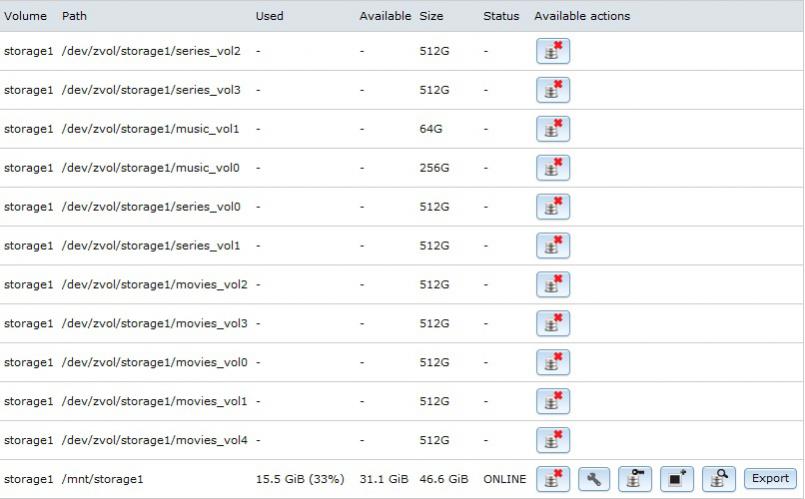Destroy the series_vol2 zvol via its delete icon
This screenshot has height=499, width=805.
[553, 51]
